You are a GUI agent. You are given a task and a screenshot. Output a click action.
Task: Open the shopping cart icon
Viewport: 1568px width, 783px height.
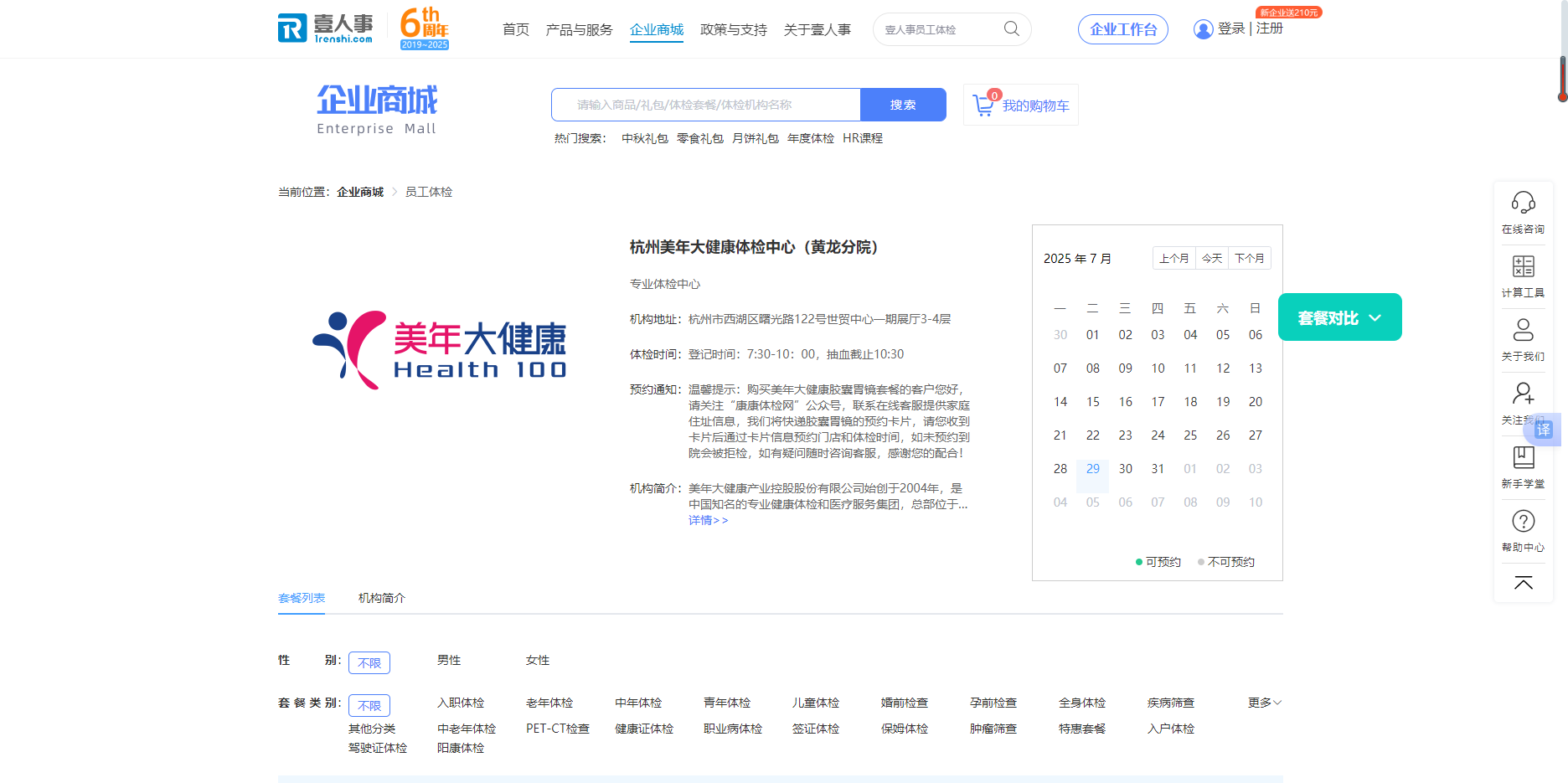coord(984,105)
